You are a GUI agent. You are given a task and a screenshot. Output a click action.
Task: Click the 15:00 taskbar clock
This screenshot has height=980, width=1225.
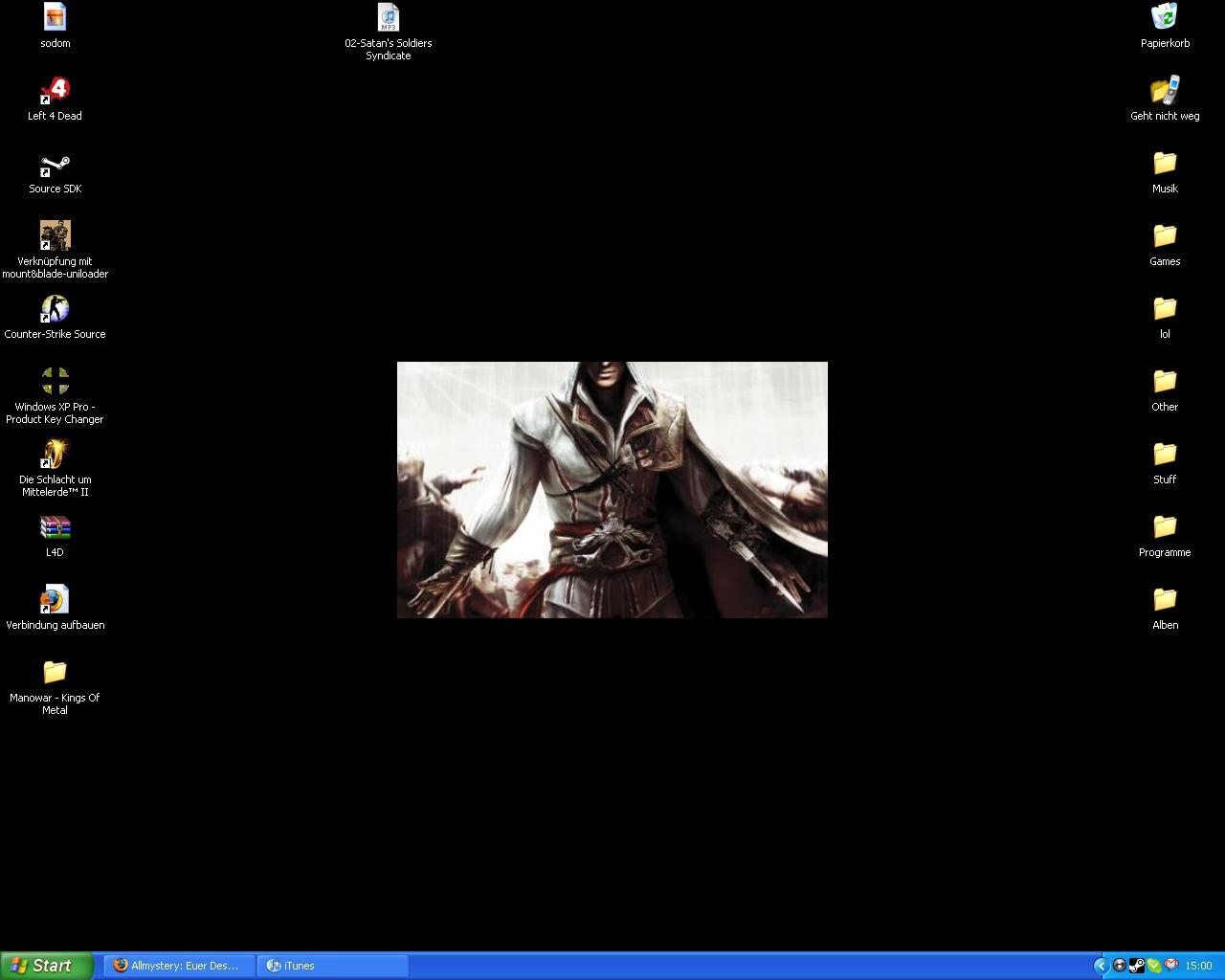[x=1198, y=966]
